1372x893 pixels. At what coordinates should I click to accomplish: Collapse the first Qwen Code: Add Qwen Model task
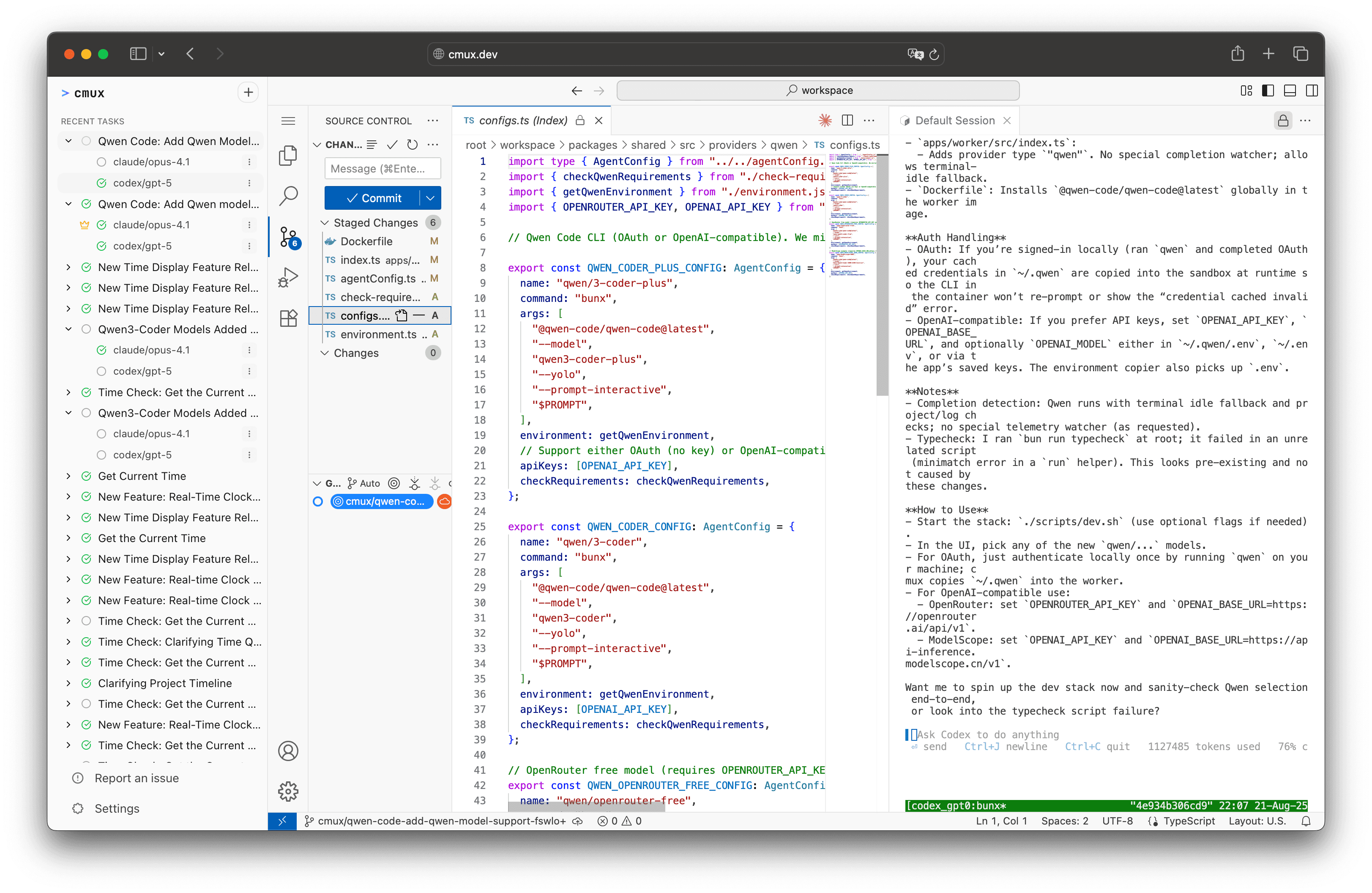coord(68,141)
